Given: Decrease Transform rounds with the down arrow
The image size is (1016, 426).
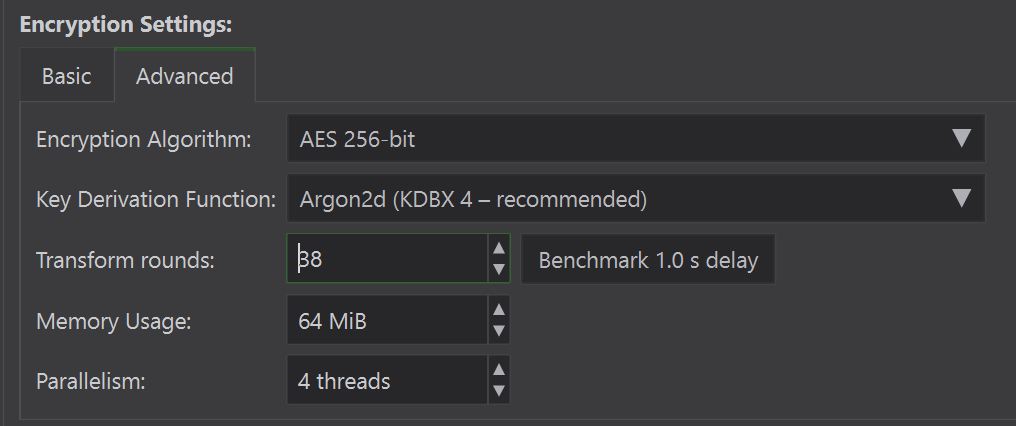Looking at the screenshot, I should (499, 271).
